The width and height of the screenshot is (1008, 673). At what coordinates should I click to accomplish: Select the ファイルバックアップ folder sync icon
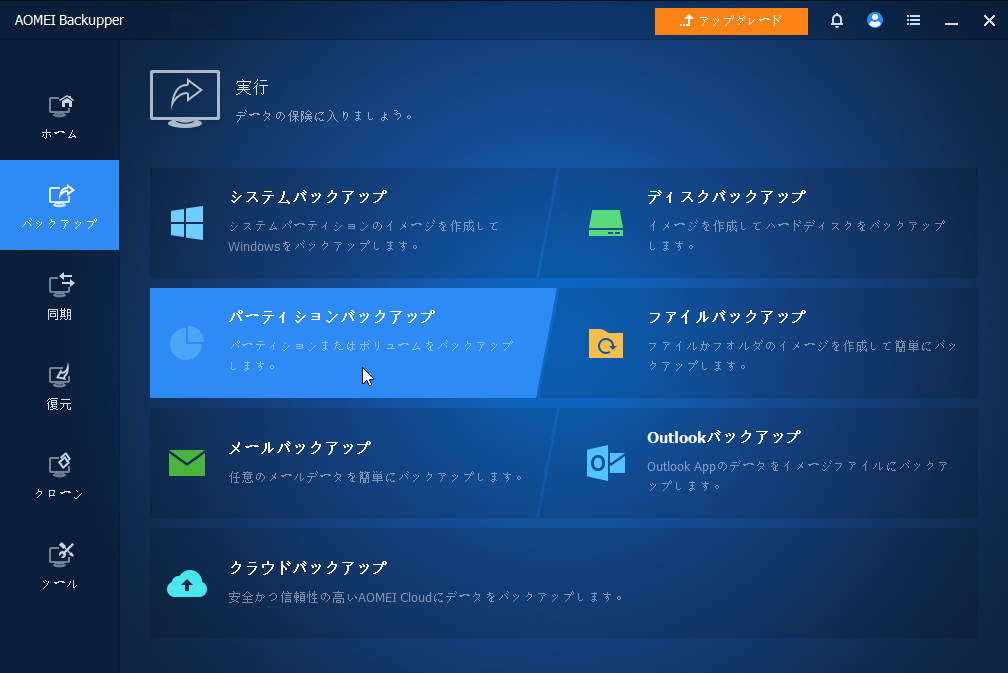tap(605, 343)
